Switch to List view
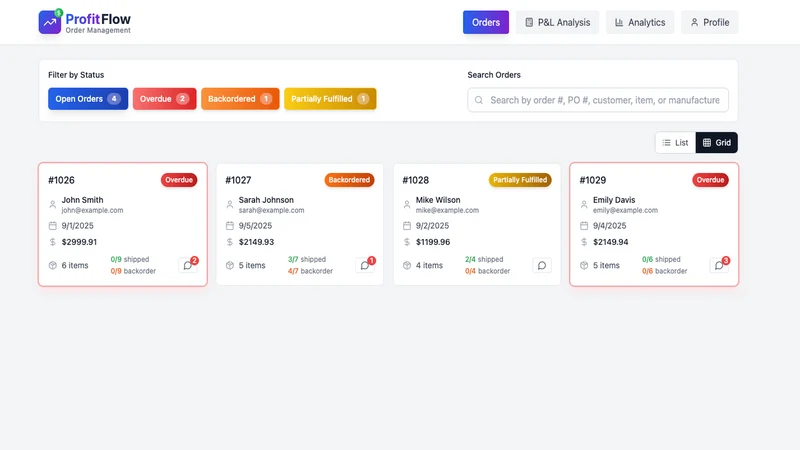The height and width of the screenshot is (450, 800). [x=675, y=143]
